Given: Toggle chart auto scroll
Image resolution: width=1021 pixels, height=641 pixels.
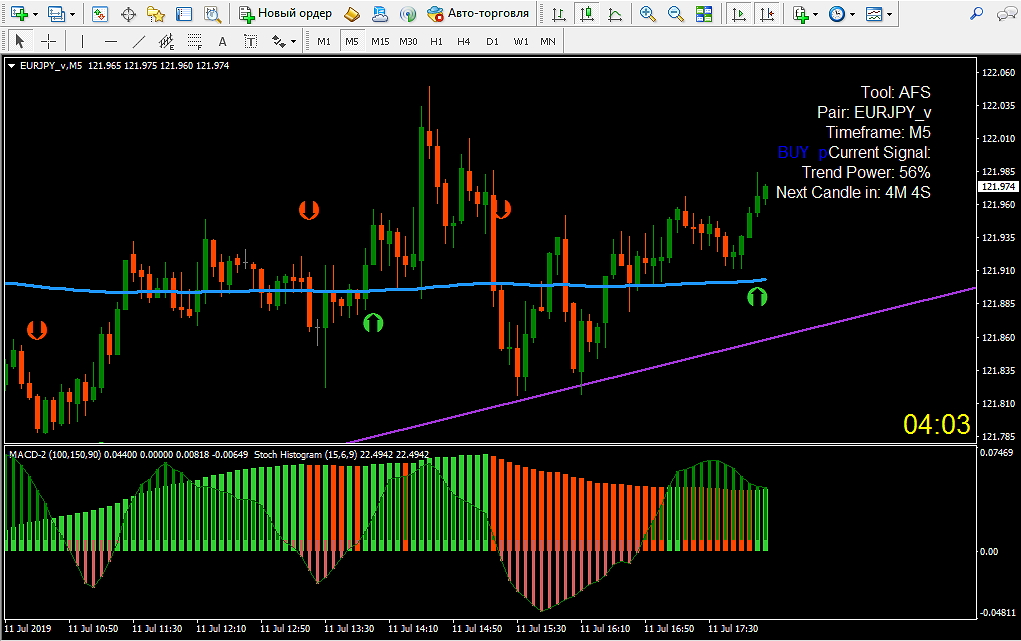Looking at the screenshot, I should click(738, 14).
